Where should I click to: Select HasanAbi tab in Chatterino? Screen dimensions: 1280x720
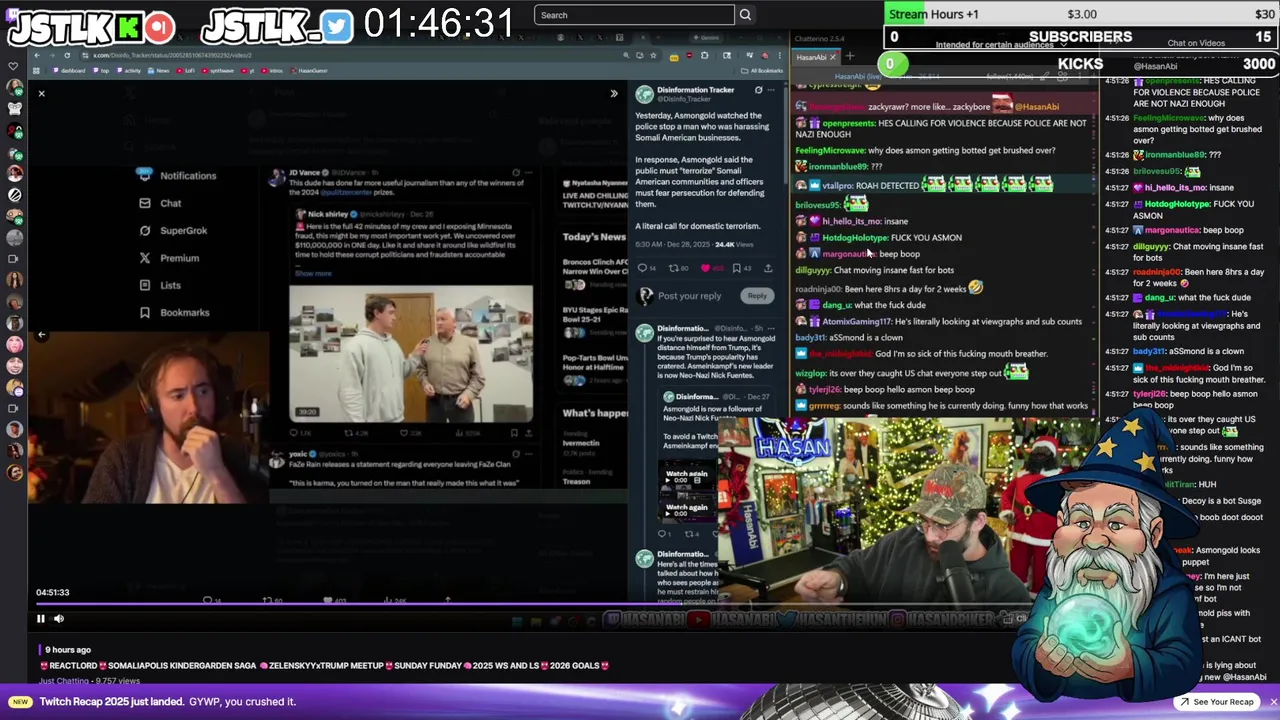tap(811, 58)
